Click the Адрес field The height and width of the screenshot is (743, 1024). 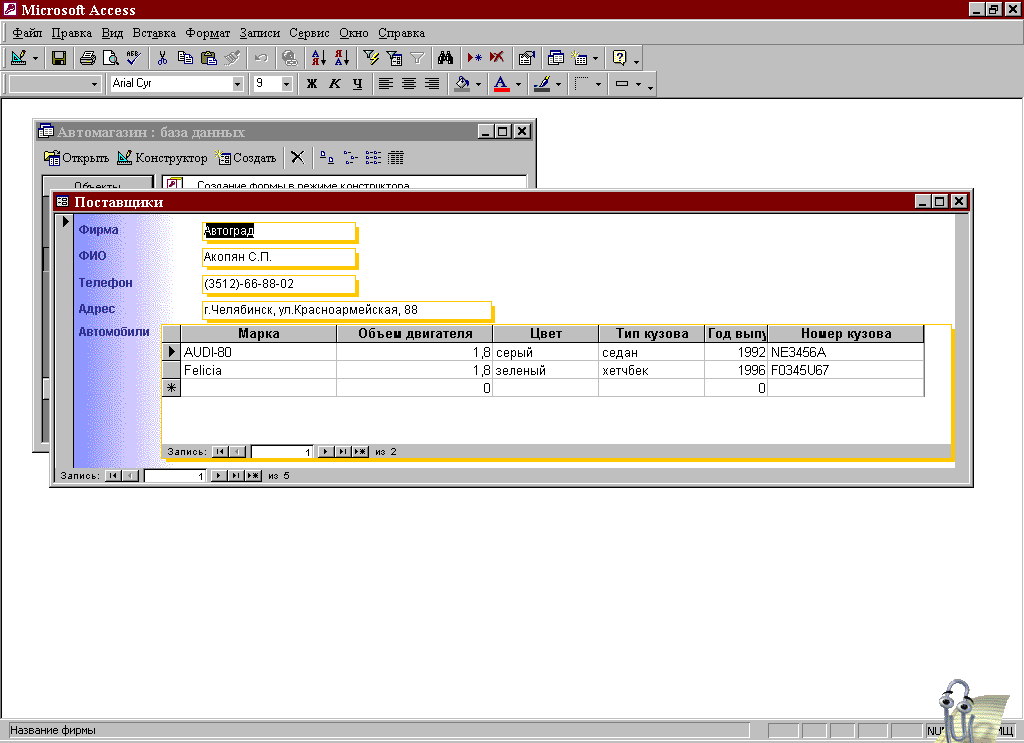click(347, 310)
